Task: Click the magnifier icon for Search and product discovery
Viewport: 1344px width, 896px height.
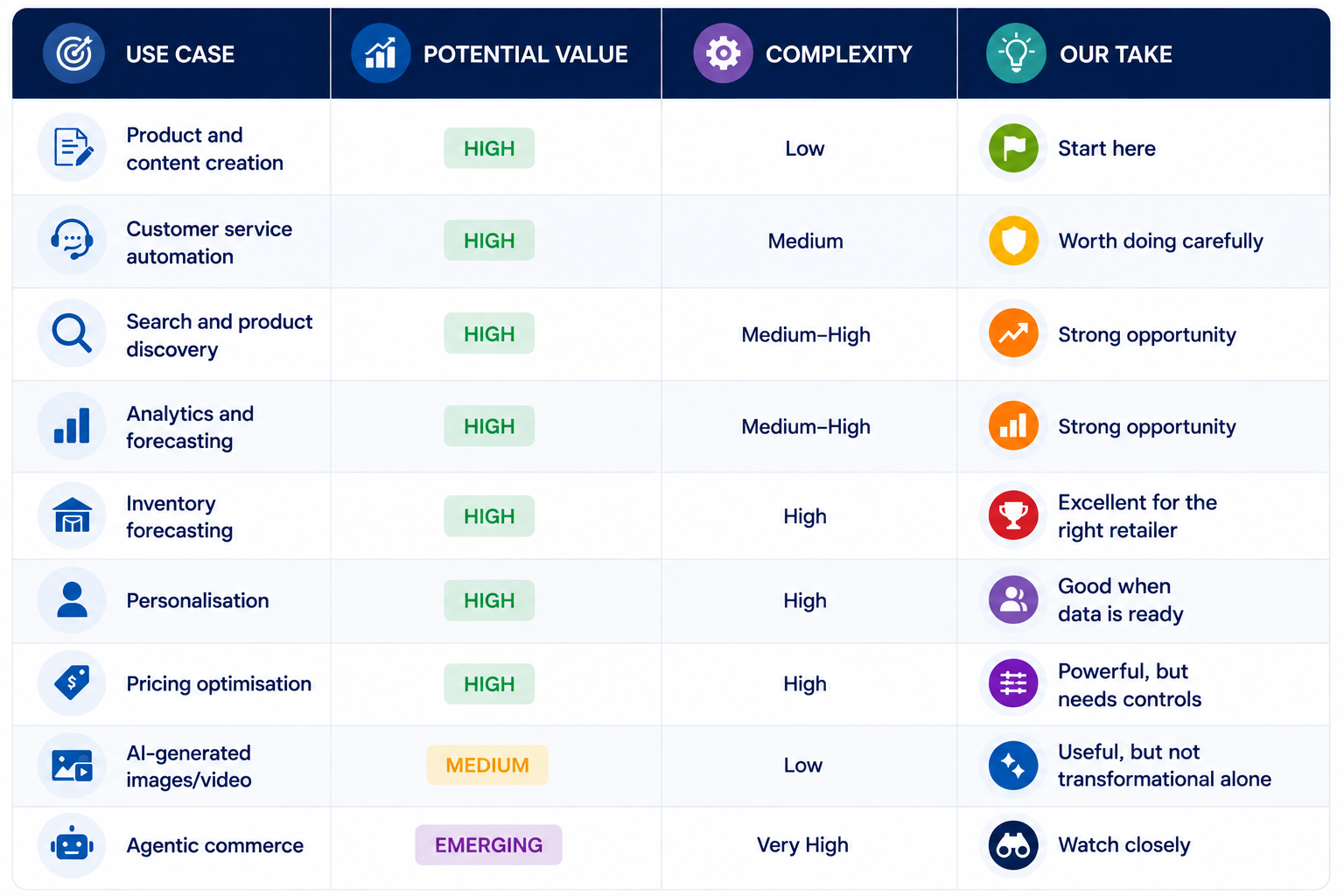Action: click(72, 333)
